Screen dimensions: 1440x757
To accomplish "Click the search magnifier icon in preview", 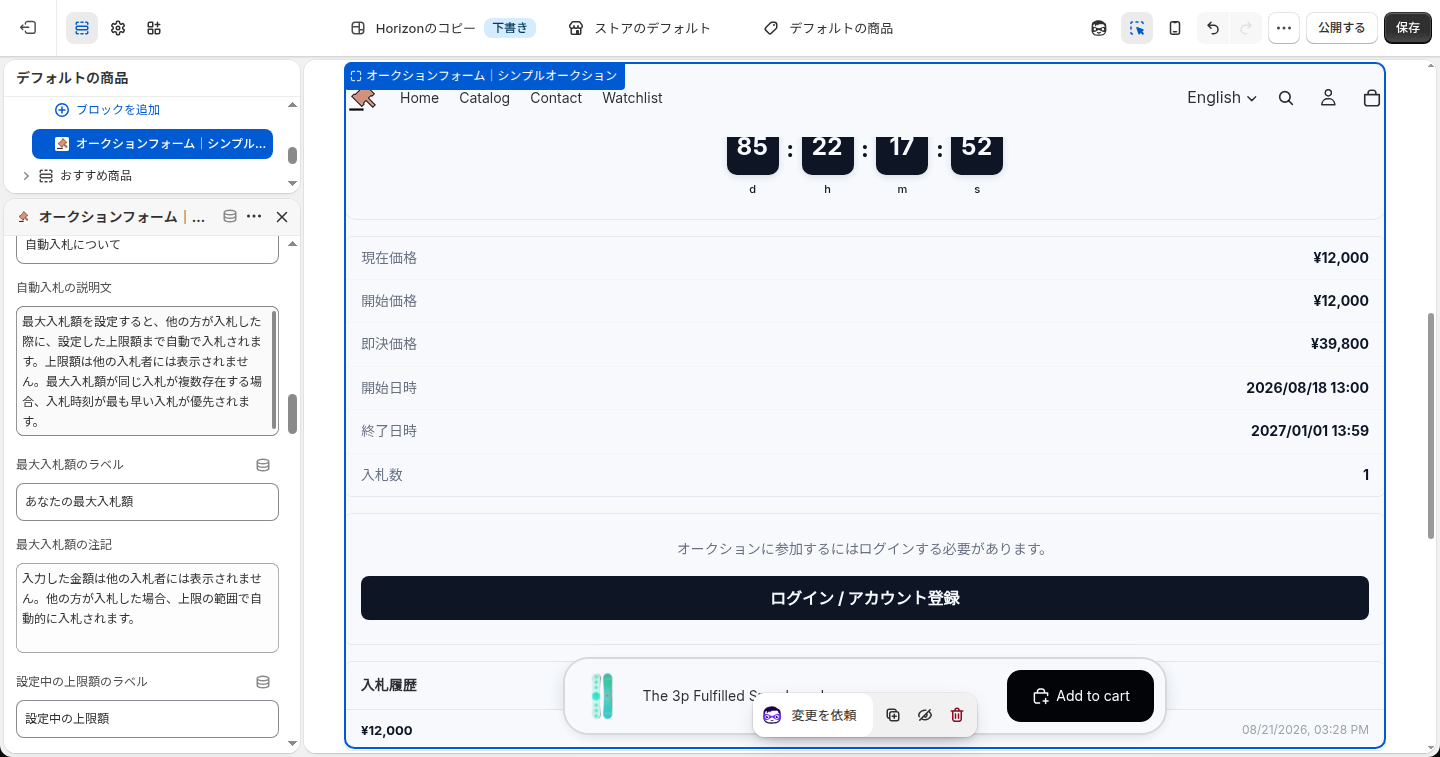I will [x=1286, y=98].
